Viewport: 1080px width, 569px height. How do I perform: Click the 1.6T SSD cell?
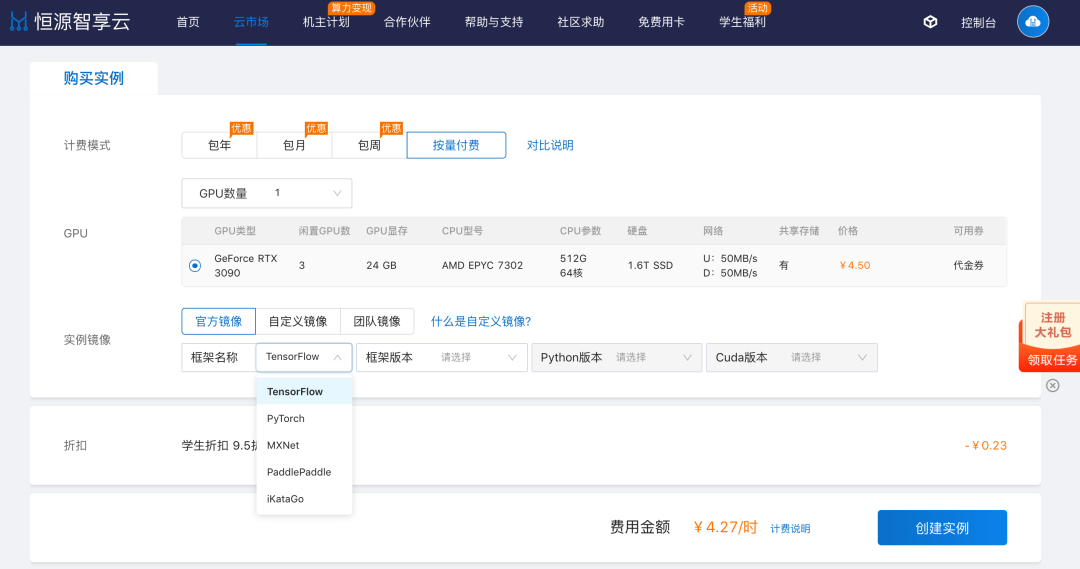click(650, 265)
